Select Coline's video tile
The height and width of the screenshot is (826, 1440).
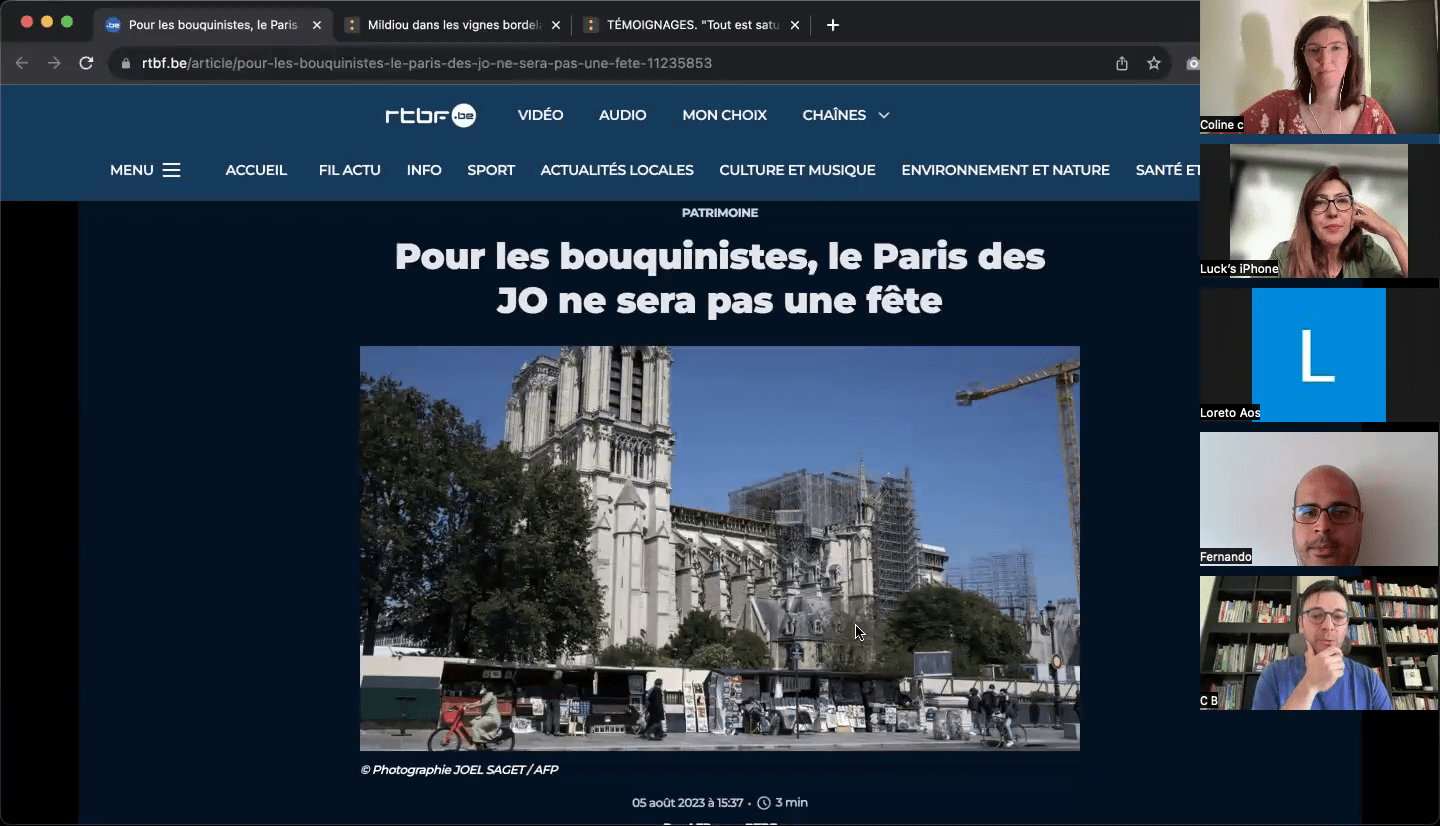[x=1319, y=67]
